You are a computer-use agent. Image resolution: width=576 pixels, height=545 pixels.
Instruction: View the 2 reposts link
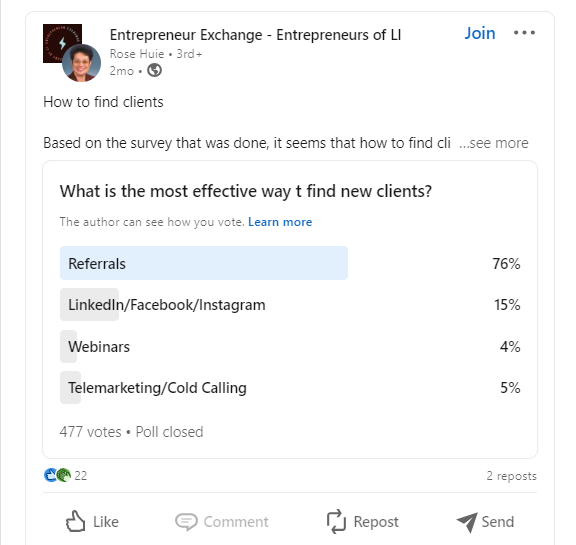click(x=512, y=476)
